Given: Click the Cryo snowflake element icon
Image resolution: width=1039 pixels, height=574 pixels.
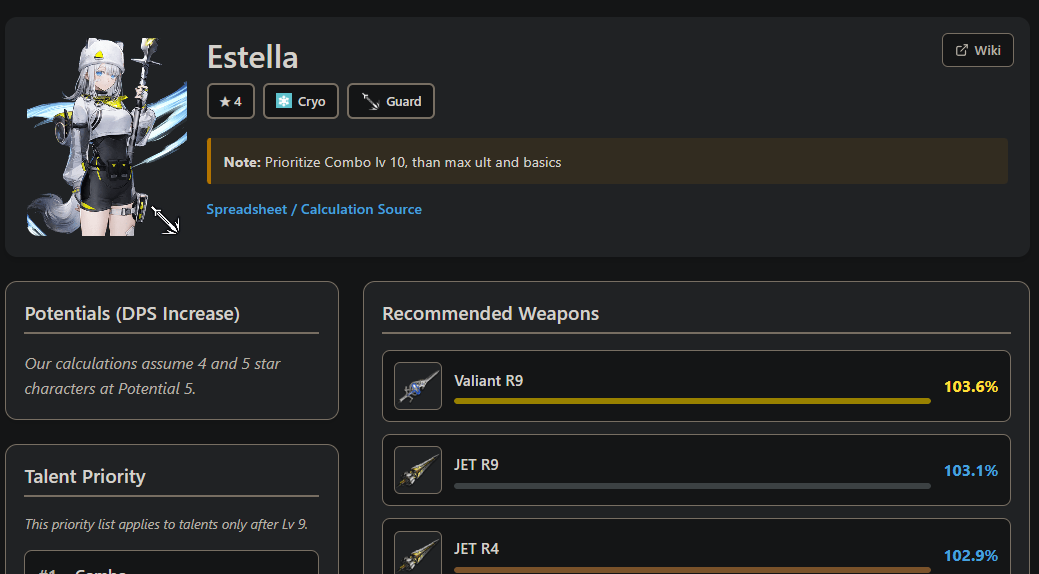Looking at the screenshot, I should (x=284, y=101).
